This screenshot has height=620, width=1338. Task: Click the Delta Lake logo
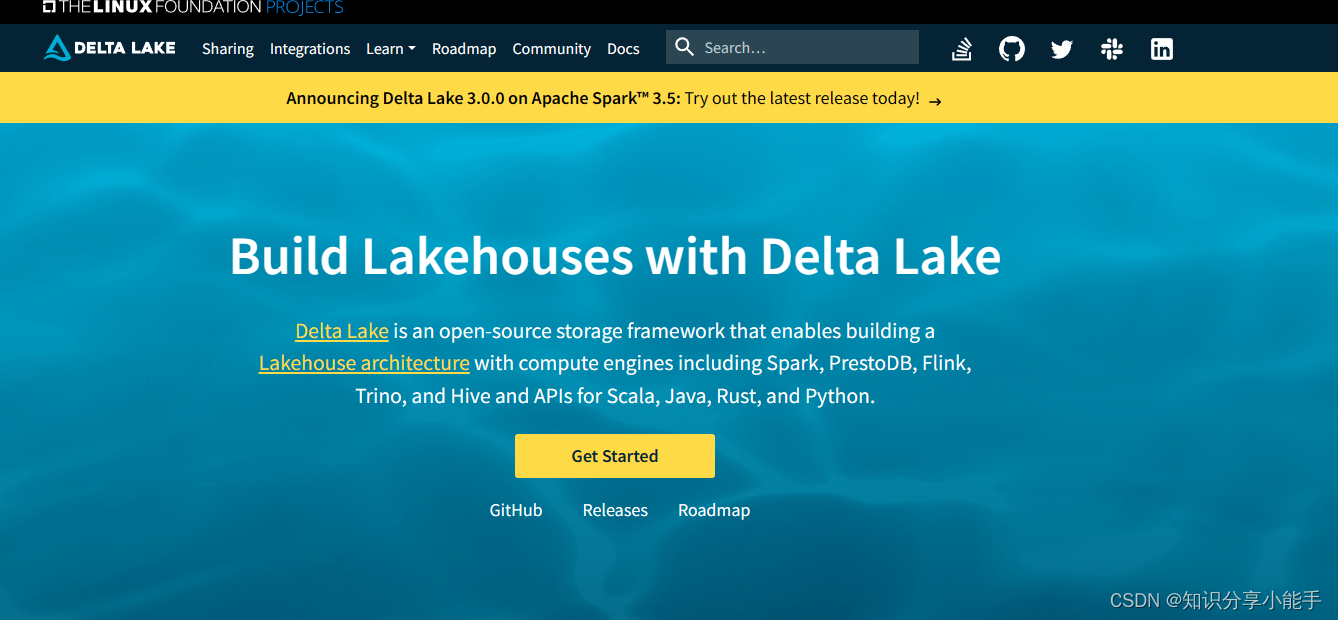(110, 48)
